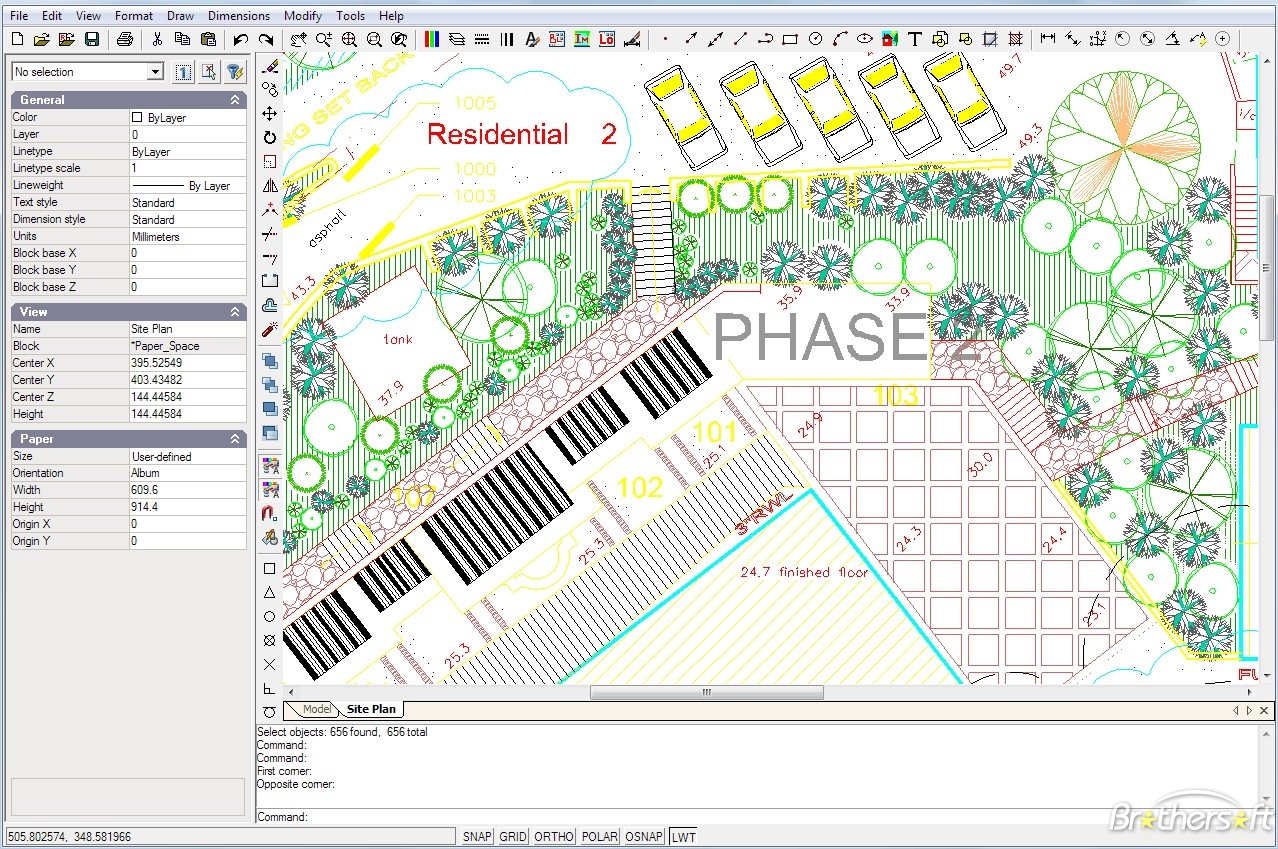Viewport: 1278px width, 849px height.
Task: Activate the Text tool
Action: (914, 38)
